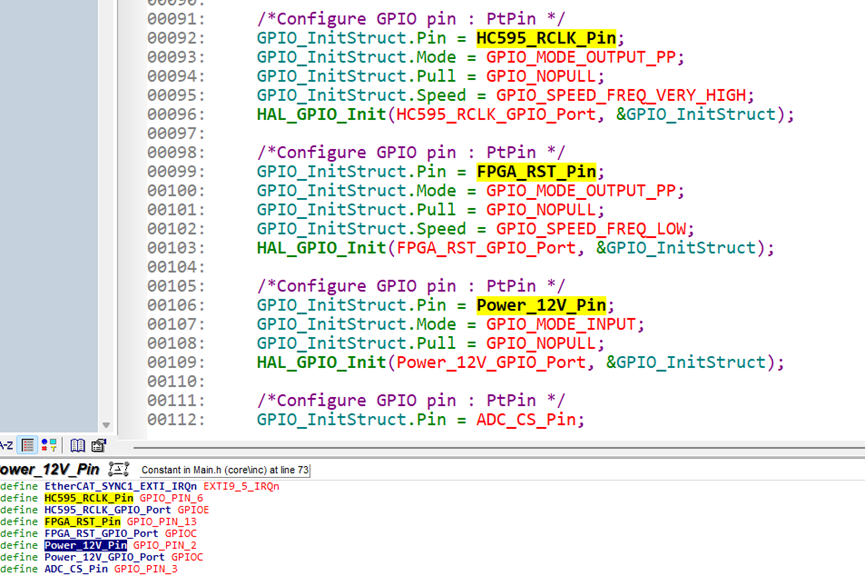Click GPIO_InitStruct.Pin on line 00112
This screenshot has height=586, width=865.
point(351,420)
